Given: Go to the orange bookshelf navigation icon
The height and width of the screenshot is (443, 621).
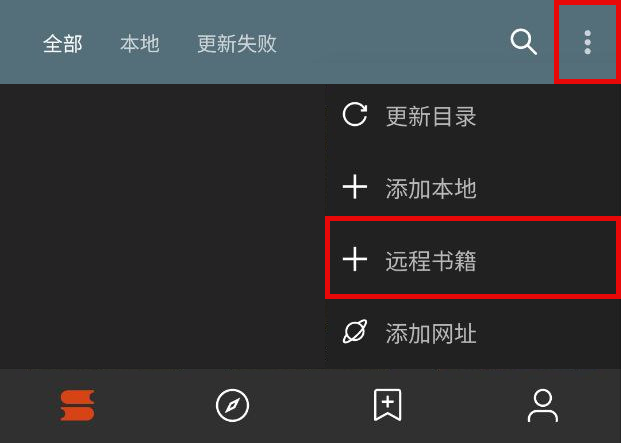Looking at the screenshot, I should coord(78,405).
